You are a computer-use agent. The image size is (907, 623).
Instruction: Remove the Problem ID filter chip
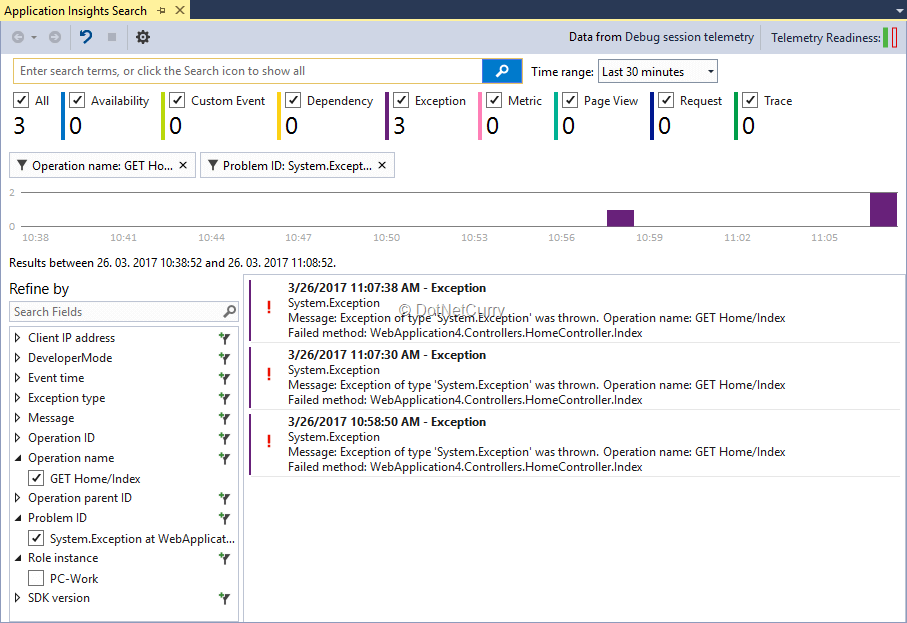coord(382,165)
